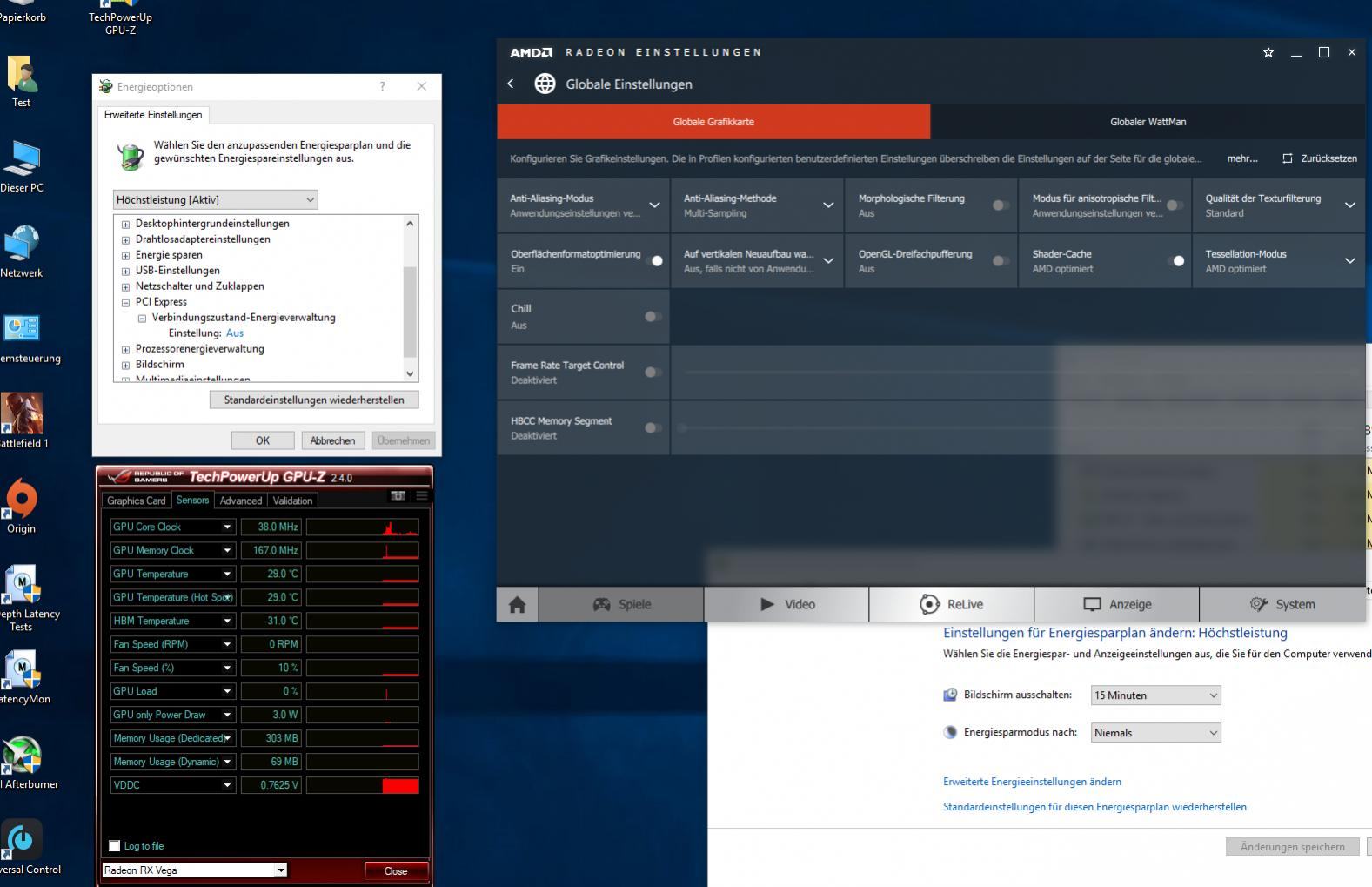Open Auf vertikalen Neuaufbau warten dropdown
The height and width of the screenshot is (887, 1372).
click(828, 261)
